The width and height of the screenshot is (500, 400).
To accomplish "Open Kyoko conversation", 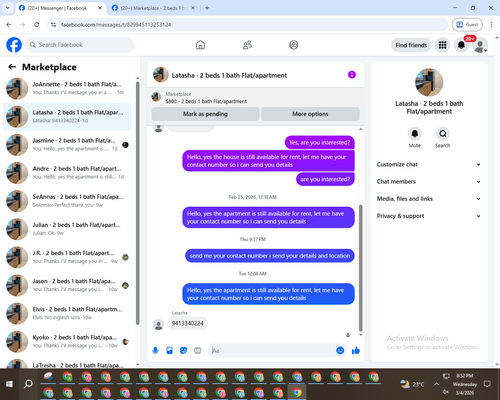I will click(x=67, y=341).
